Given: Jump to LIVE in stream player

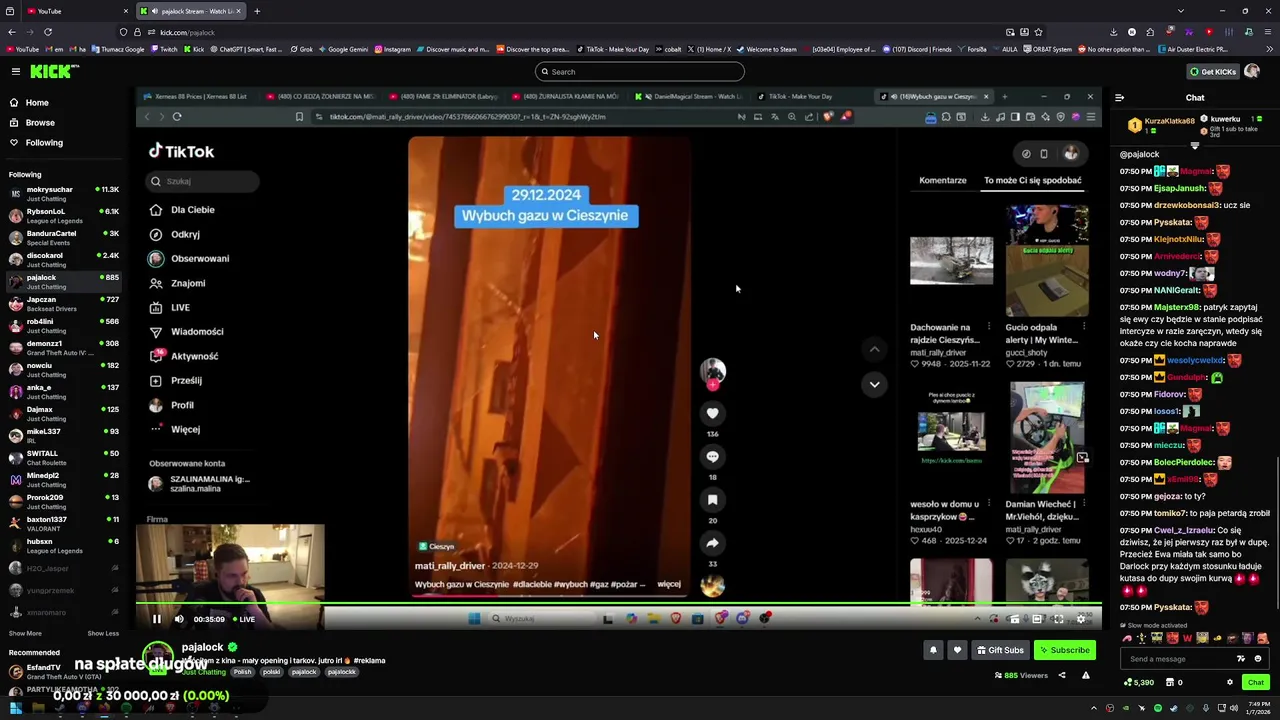Looking at the screenshot, I should 243,619.
